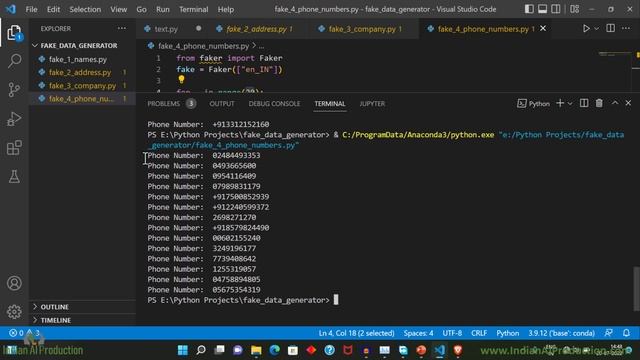The width and height of the screenshot is (640, 360).
Task: Open the Manage gear icon
Action: (14, 312)
